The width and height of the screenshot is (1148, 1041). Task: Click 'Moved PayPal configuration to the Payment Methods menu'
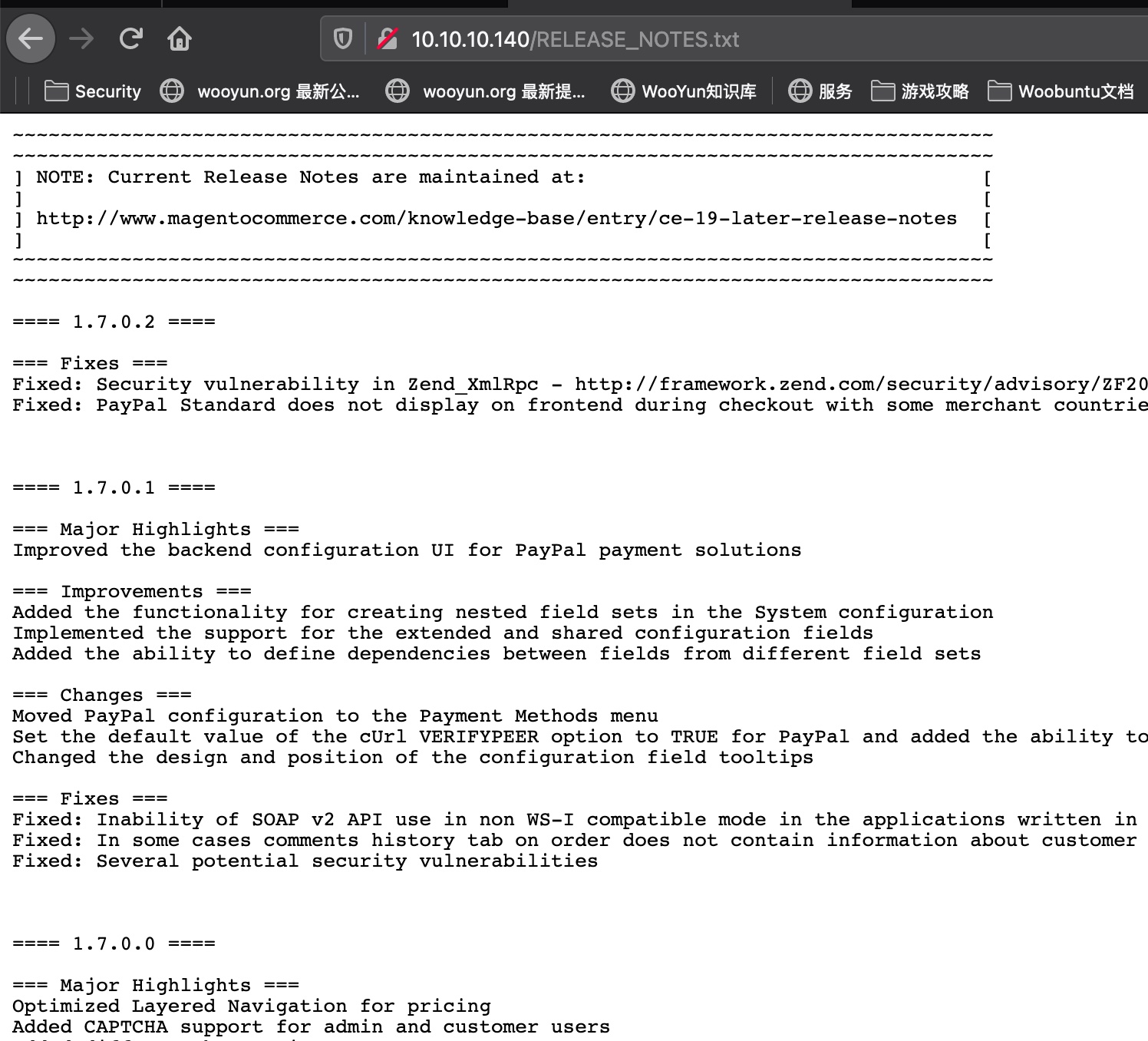coord(335,716)
